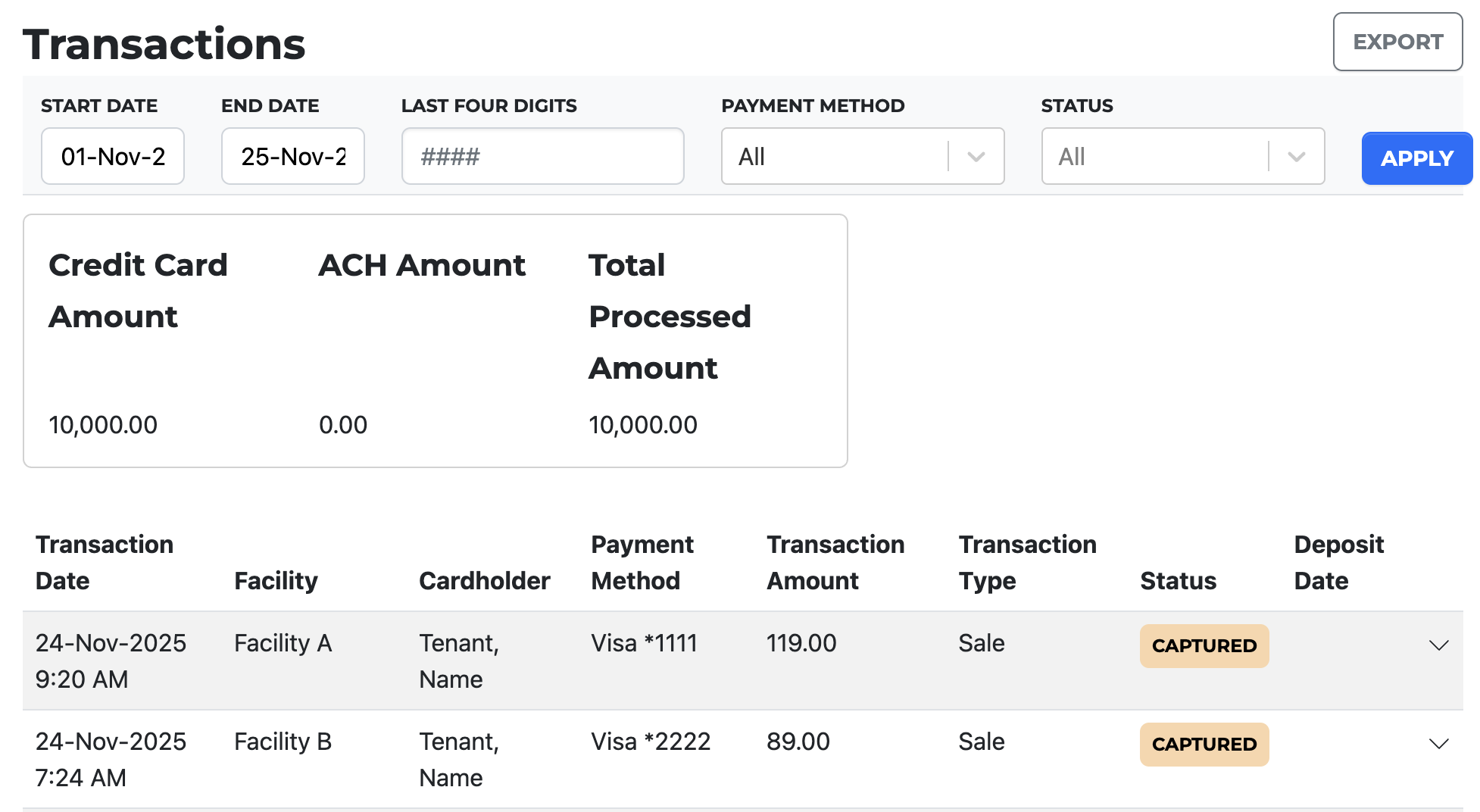Click the Facility column header
This screenshot has width=1480, height=812.
point(276,581)
